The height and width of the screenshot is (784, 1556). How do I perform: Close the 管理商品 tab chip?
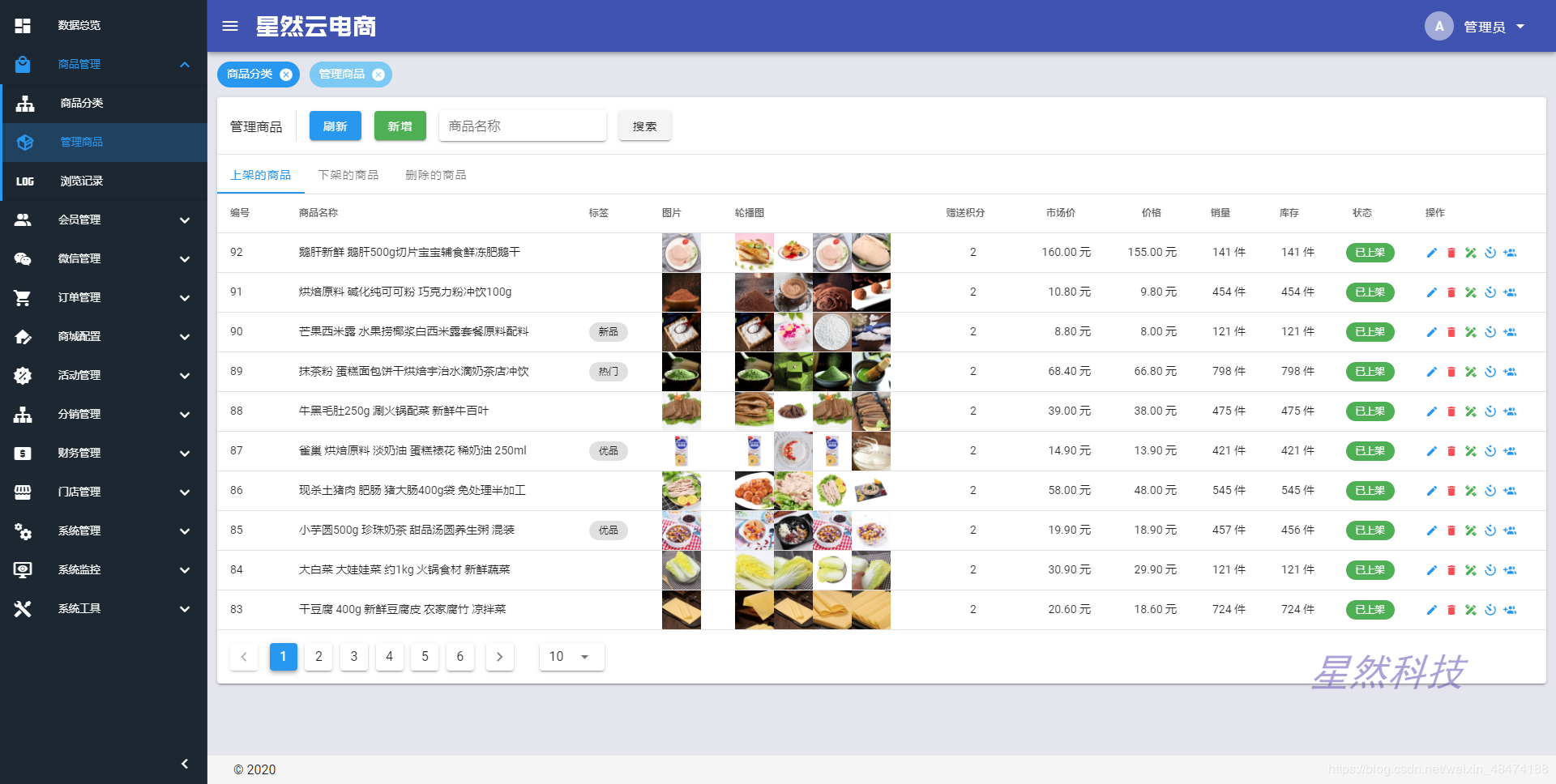[378, 75]
